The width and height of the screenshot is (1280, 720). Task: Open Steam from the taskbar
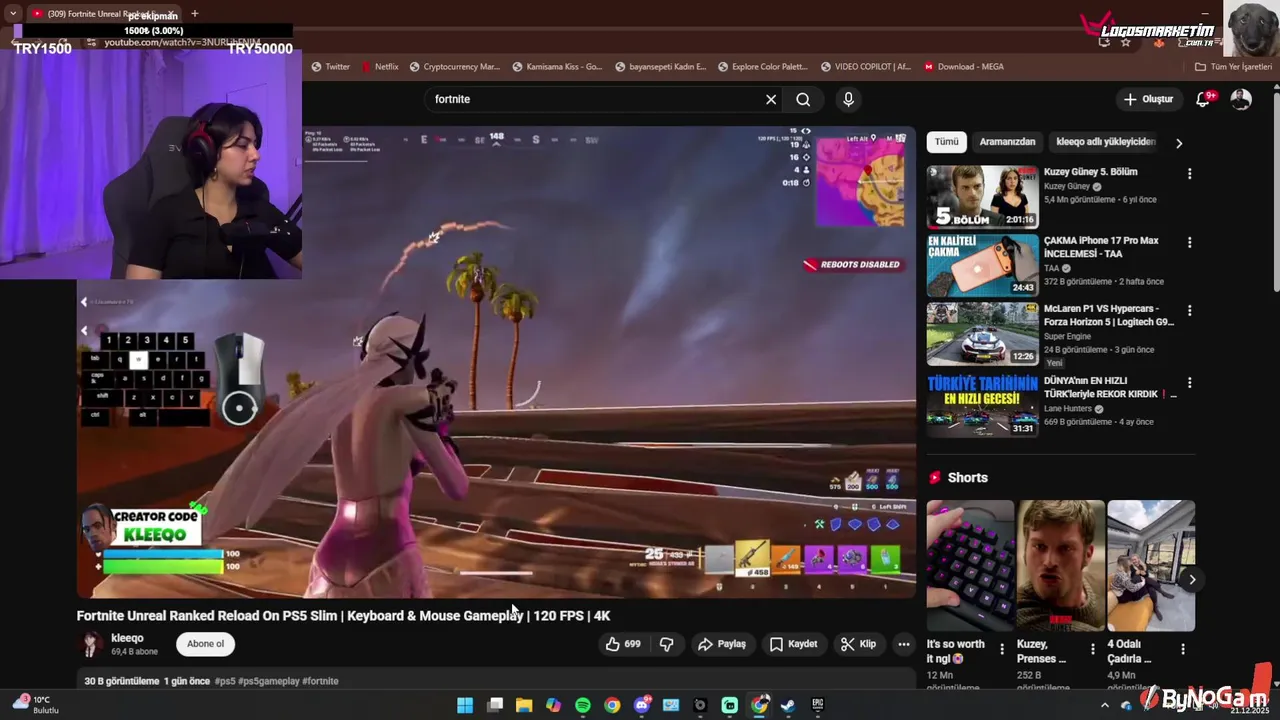(x=788, y=705)
